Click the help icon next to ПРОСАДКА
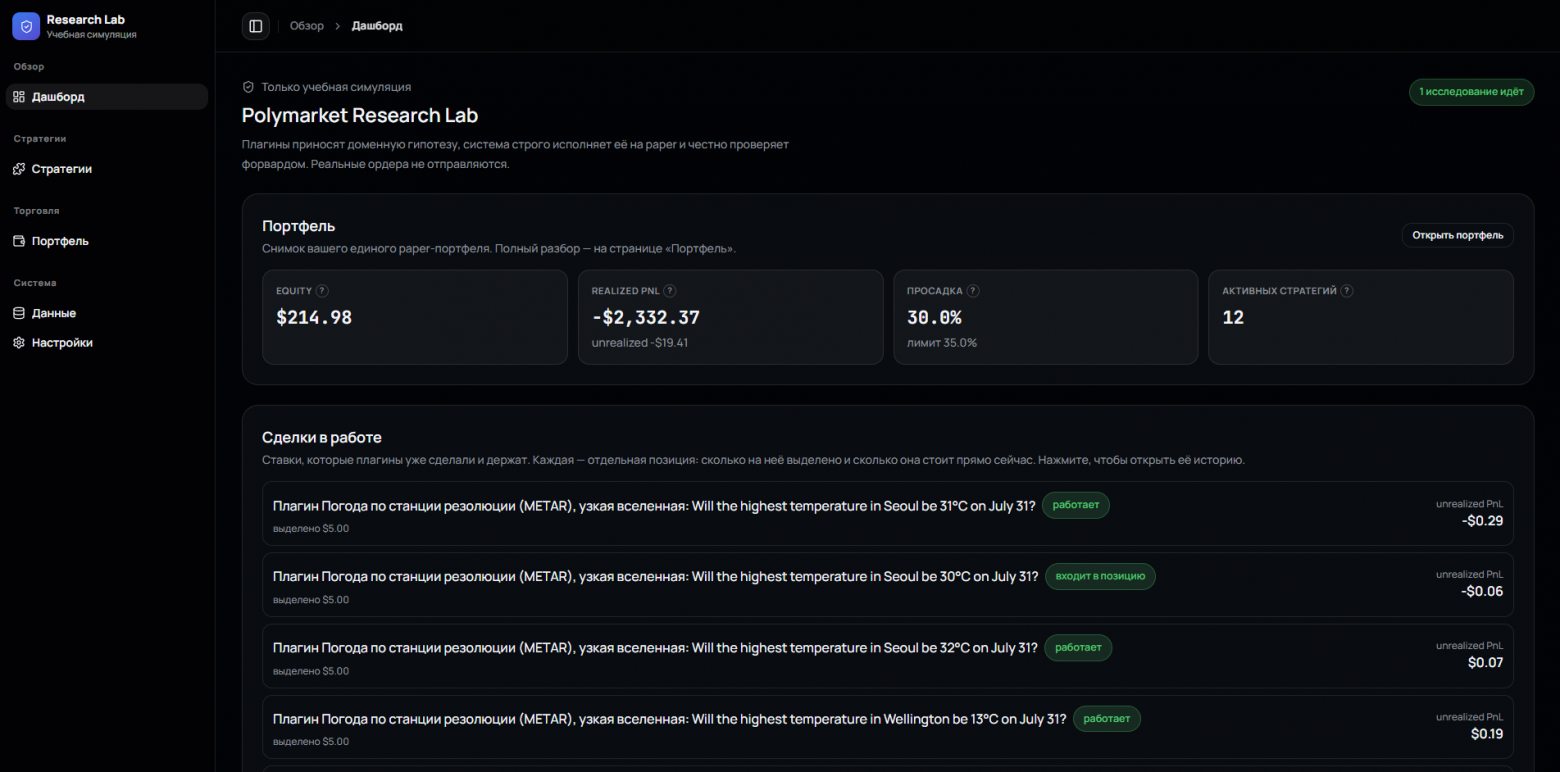1560x772 pixels. pos(973,291)
